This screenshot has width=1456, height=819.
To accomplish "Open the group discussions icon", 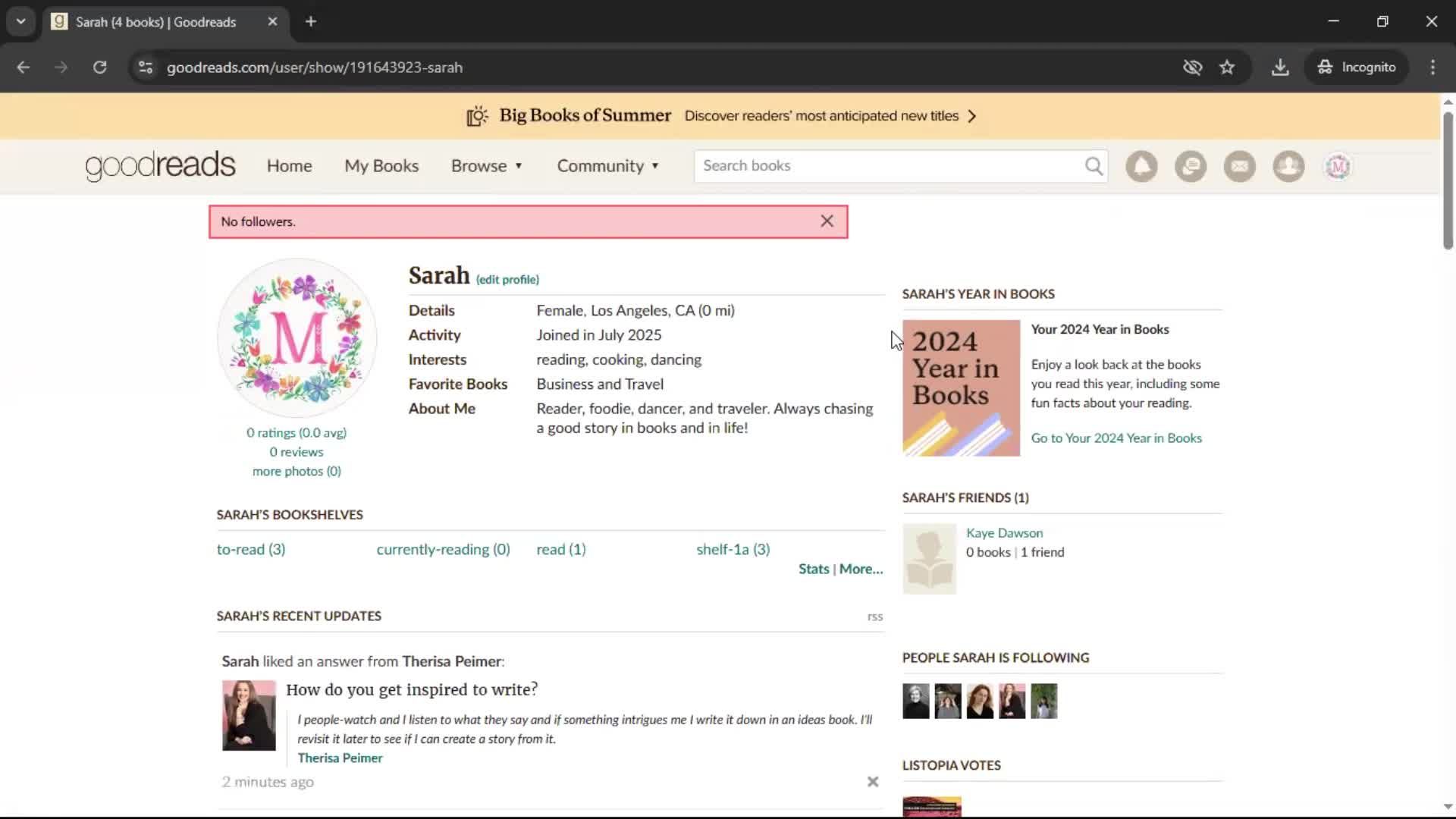I will click(x=1191, y=166).
